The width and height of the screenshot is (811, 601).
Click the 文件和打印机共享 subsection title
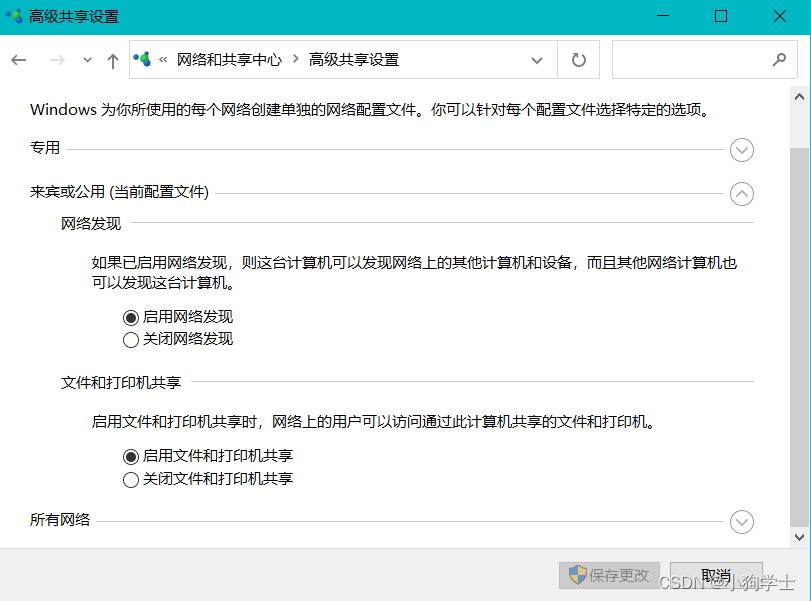tap(121, 382)
